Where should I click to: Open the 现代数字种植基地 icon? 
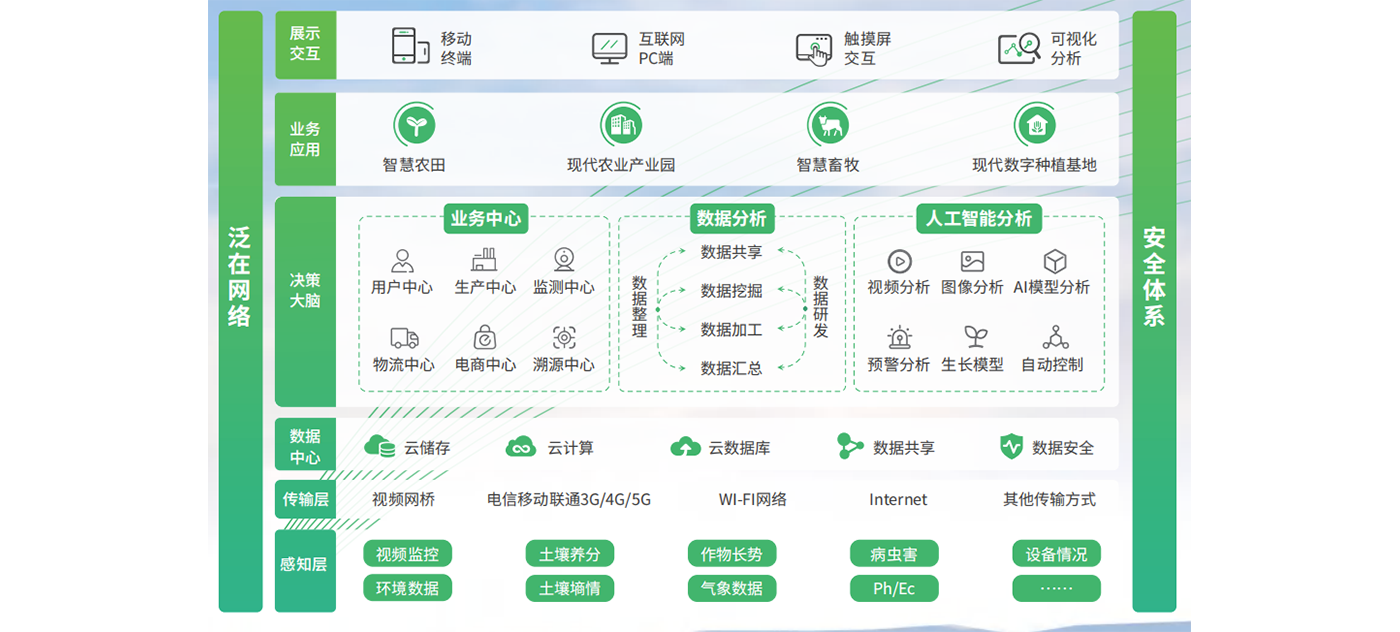click(1034, 125)
